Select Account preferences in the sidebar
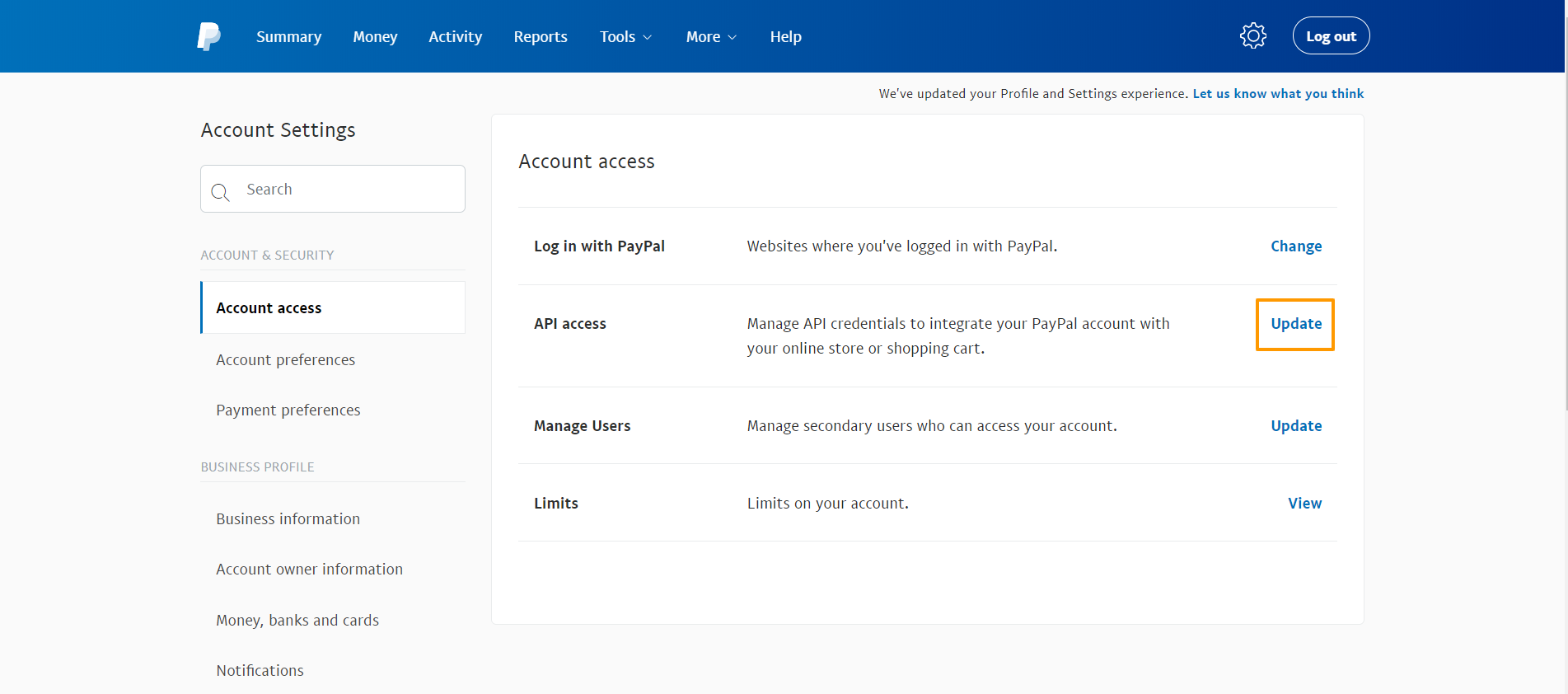Image resolution: width=1568 pixels, height=694 pixels. tap(285, 360)
